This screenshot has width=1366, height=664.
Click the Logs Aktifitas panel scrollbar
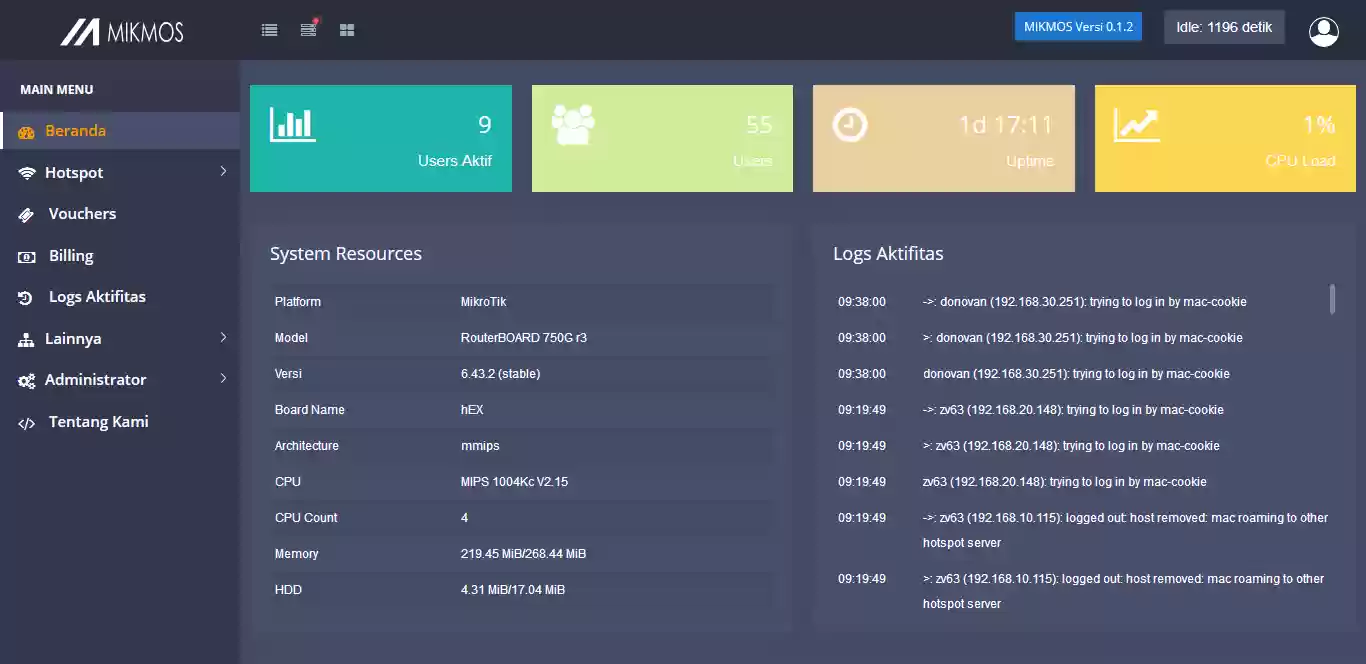point(1332,299)
